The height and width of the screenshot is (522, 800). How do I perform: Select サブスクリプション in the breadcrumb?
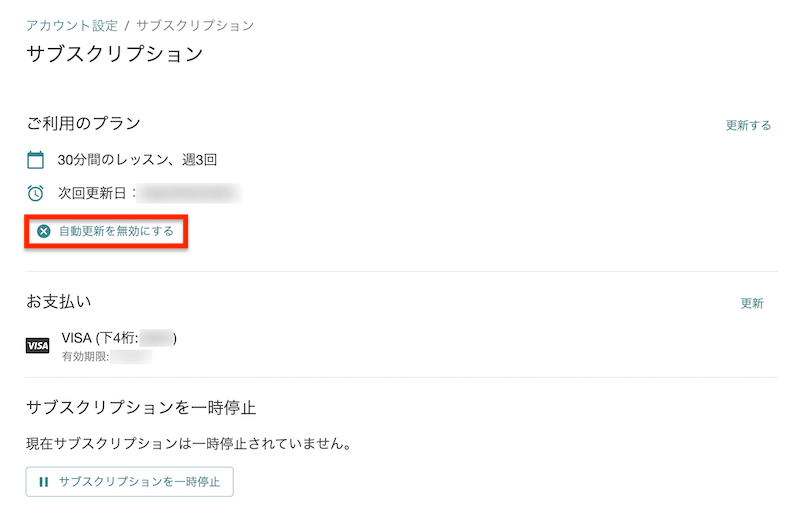point(195,26)
